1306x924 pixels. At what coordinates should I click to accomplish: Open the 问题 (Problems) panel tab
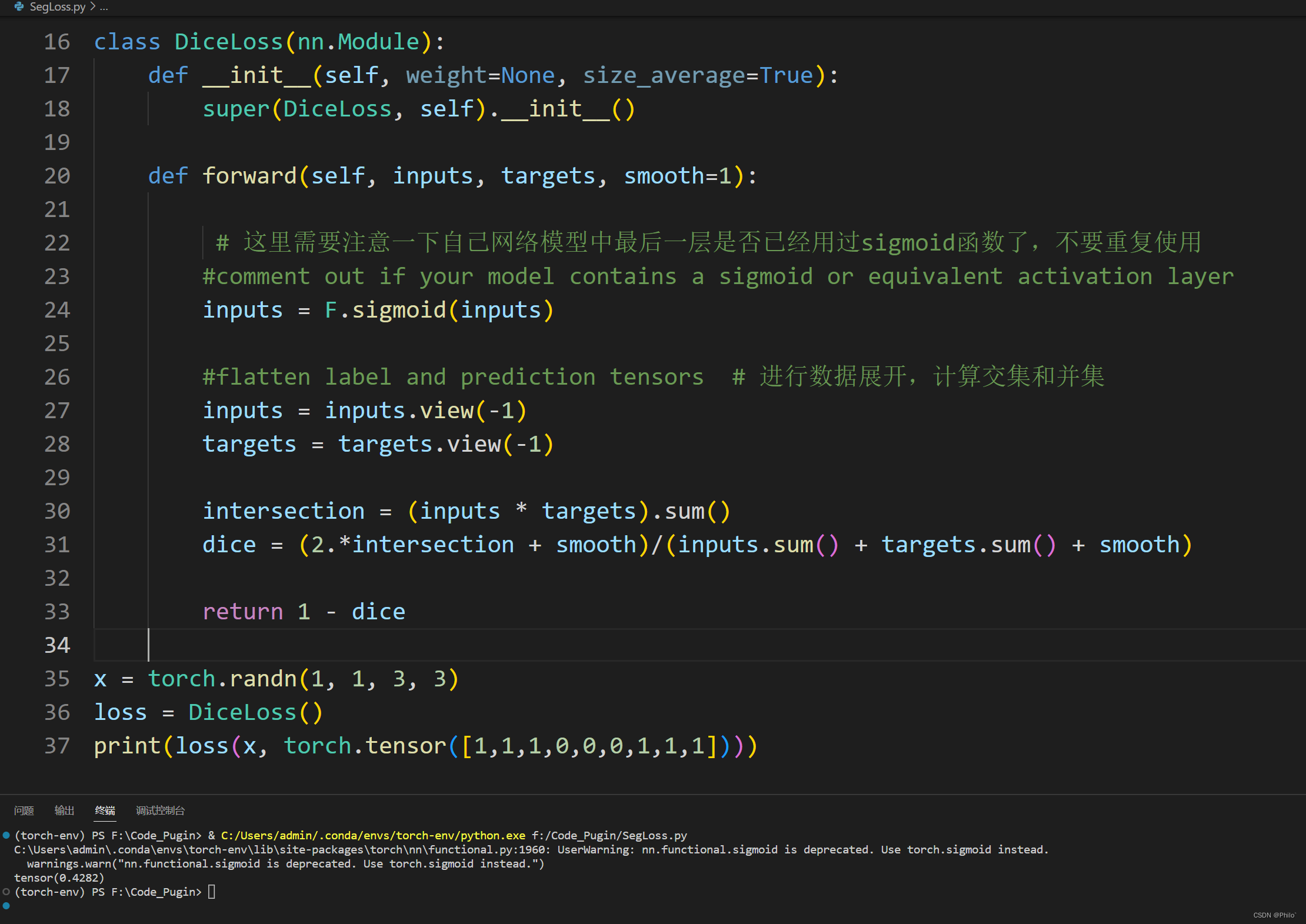point(24,810)
